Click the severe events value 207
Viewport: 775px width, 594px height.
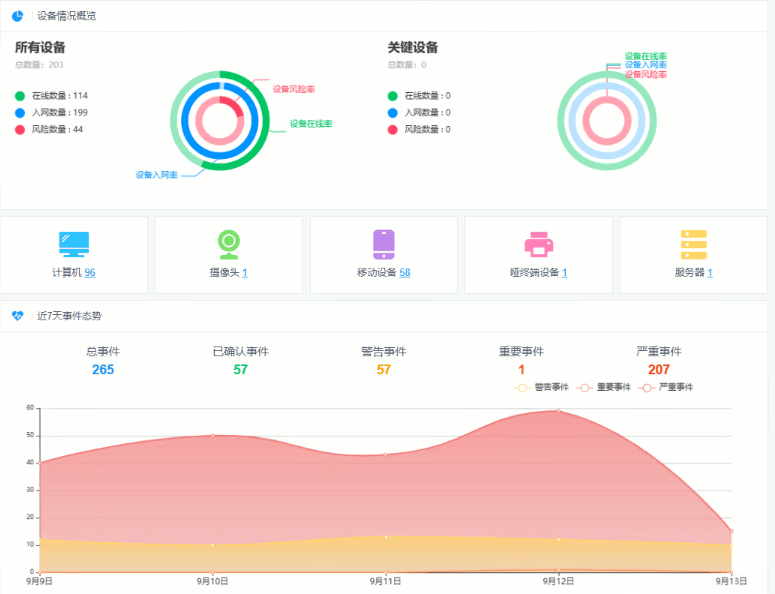(658, 370)
